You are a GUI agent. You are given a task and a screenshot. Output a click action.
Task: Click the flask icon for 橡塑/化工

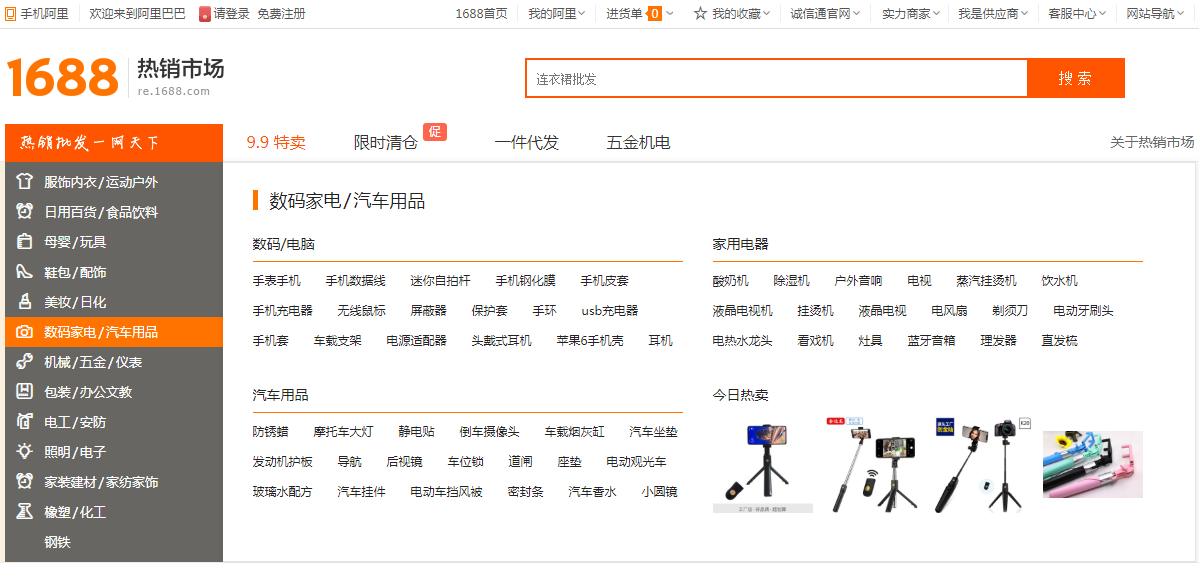click(x=24, y=512)
